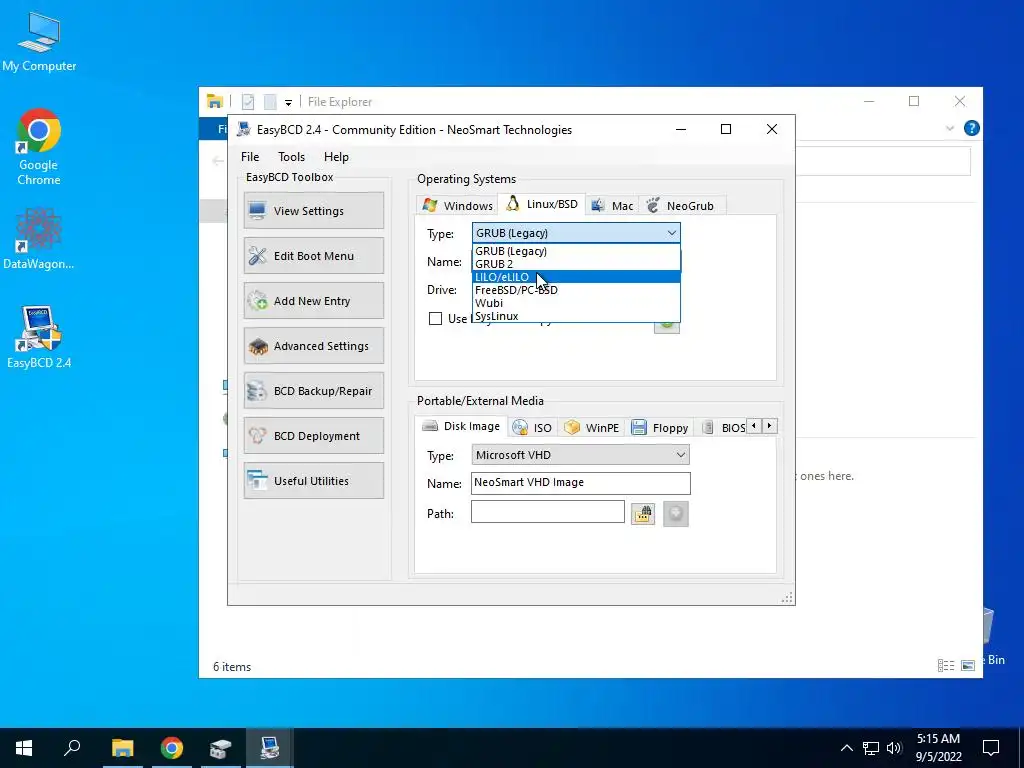
Task: Switch to the Windows operating system tab
Action: tap(457, 205)
